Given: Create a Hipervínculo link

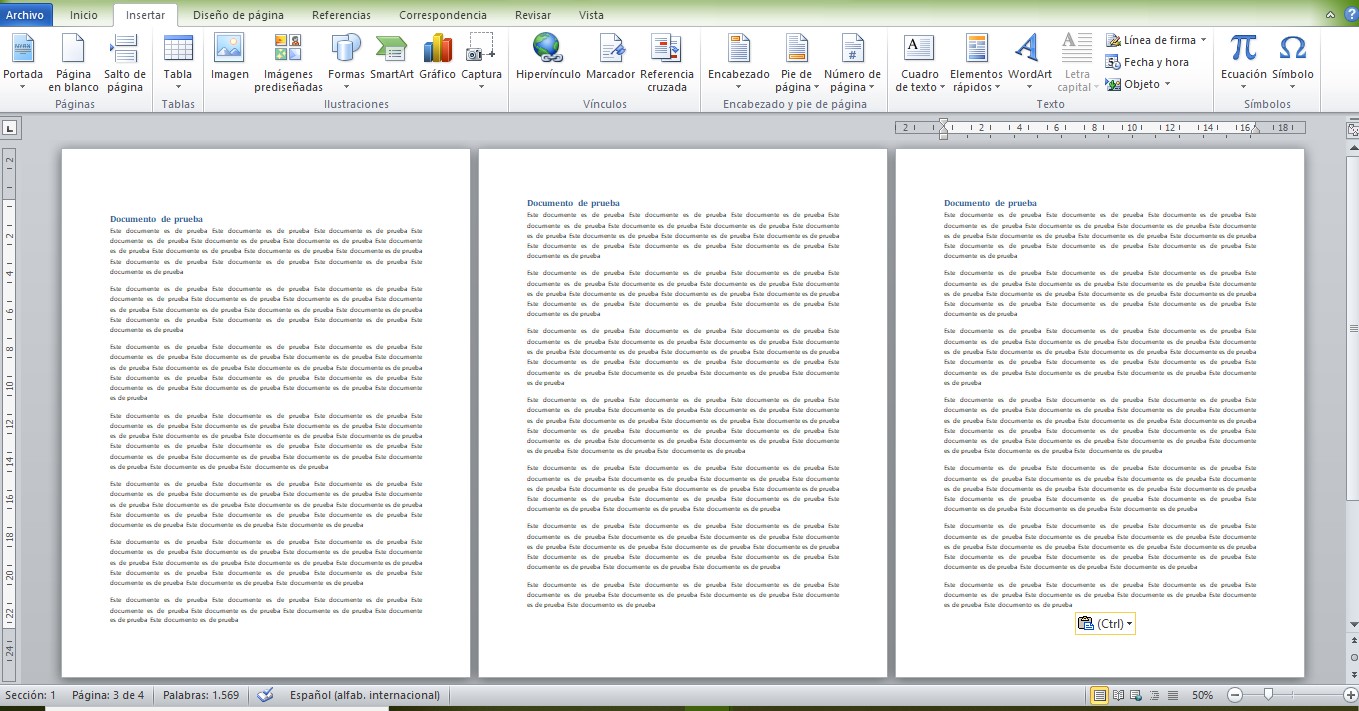Looking at the screenshot, I should coord(546,62).
